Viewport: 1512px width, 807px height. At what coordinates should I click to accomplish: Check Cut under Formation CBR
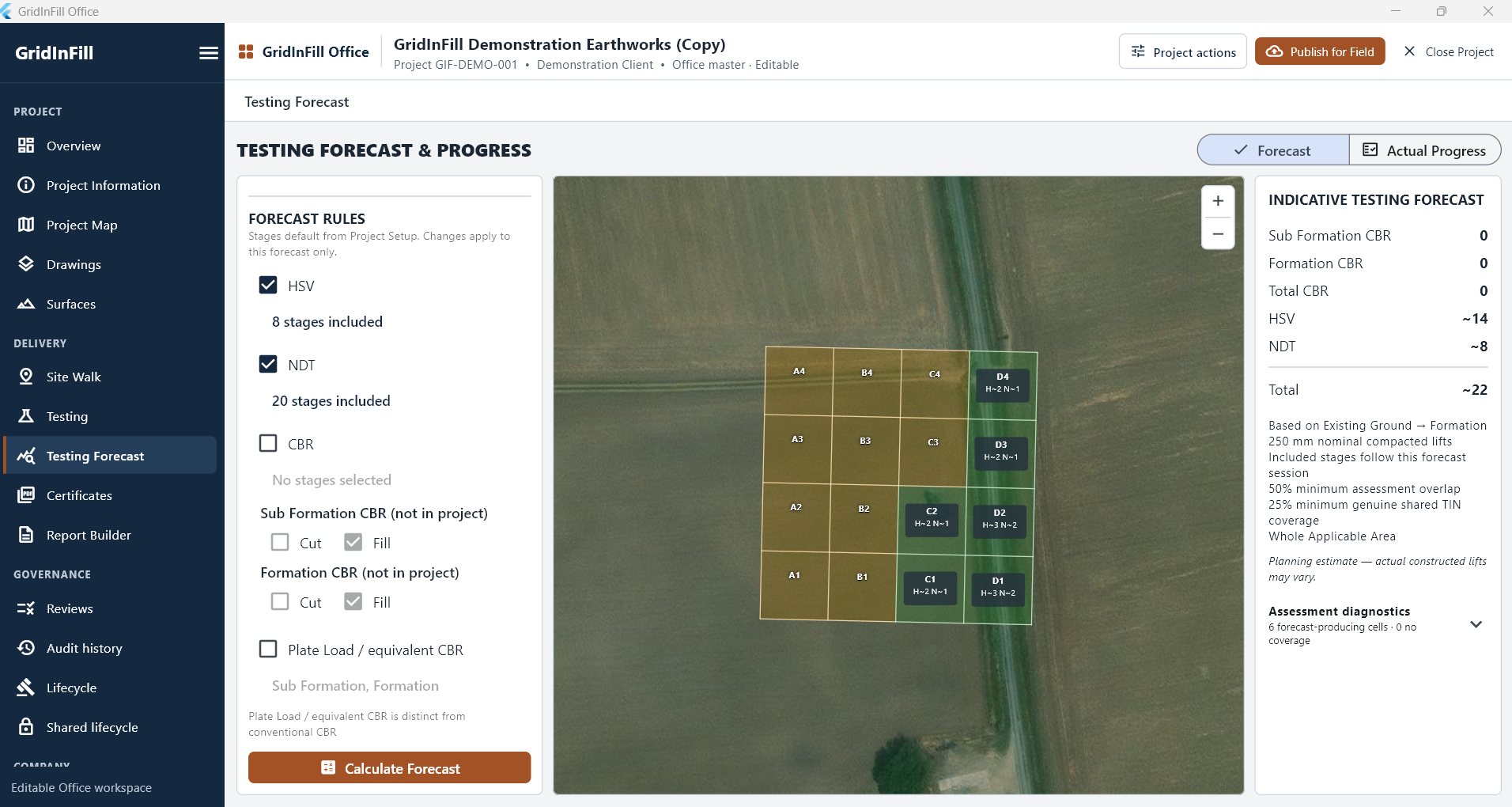pyautogui.click(x=280, y=601)
